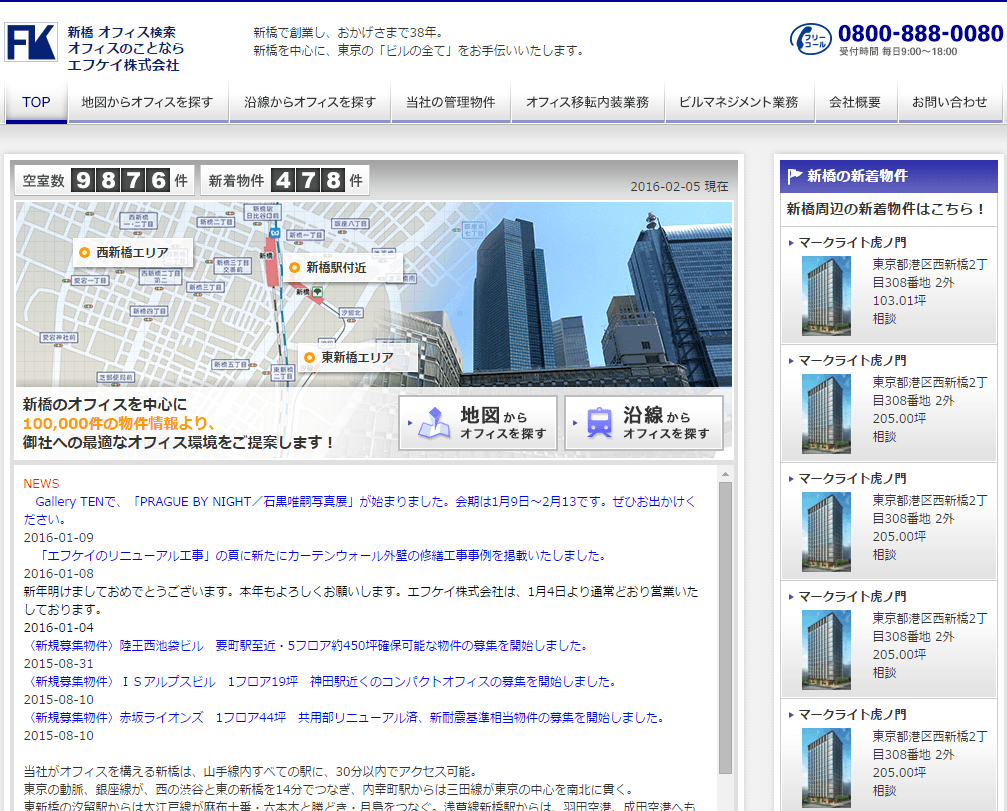
Task: Click the train icon on 沿線から button
Action: 599,424
